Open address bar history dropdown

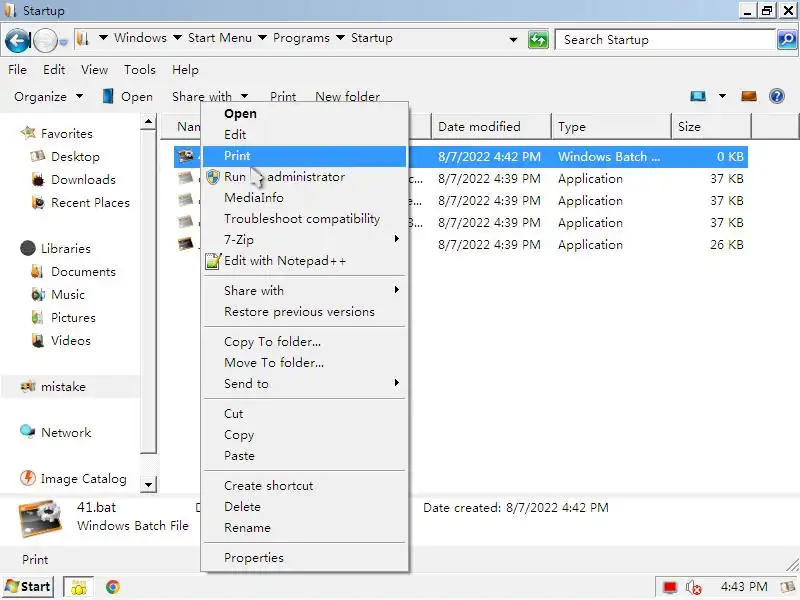tap(513, 39)
